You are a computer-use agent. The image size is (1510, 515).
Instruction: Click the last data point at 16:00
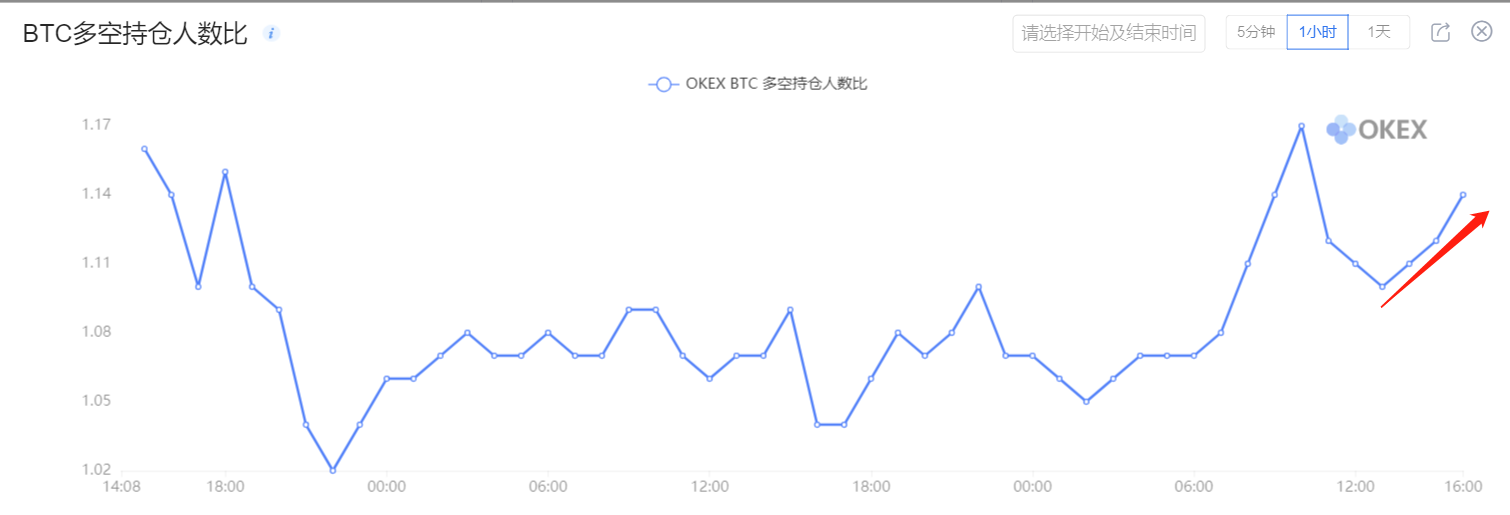[1463, 195]
